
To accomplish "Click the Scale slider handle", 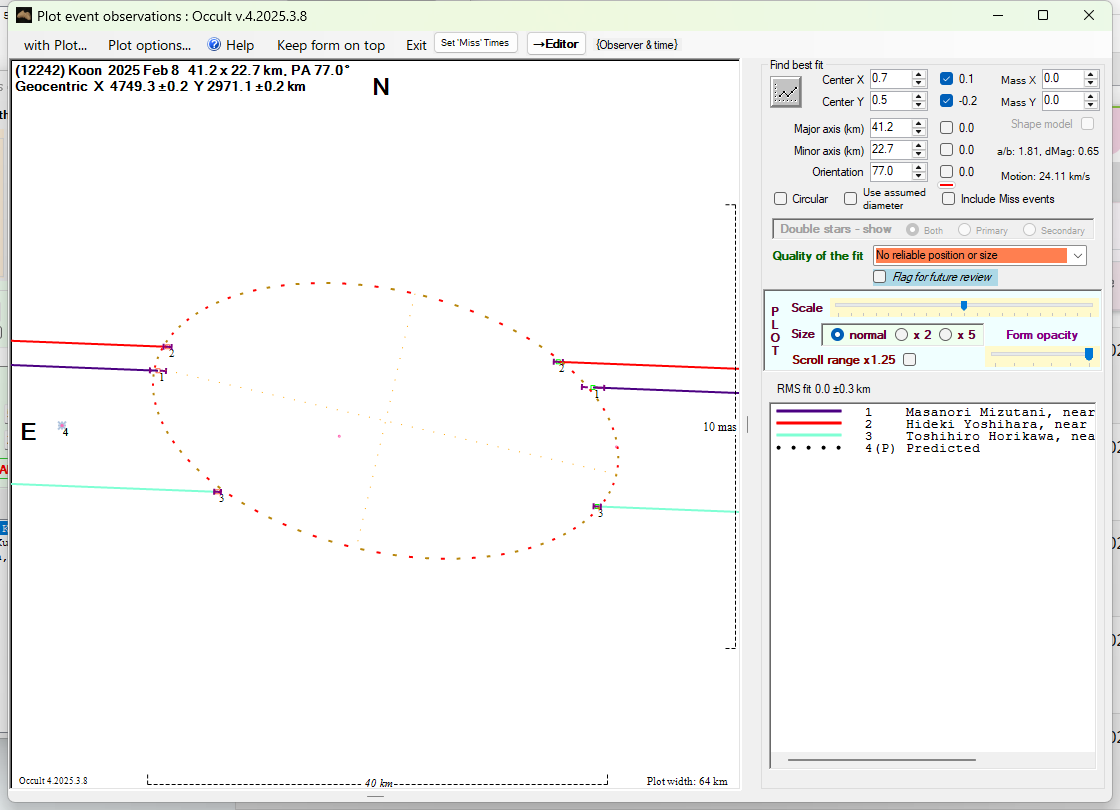I will pos(964,306).
